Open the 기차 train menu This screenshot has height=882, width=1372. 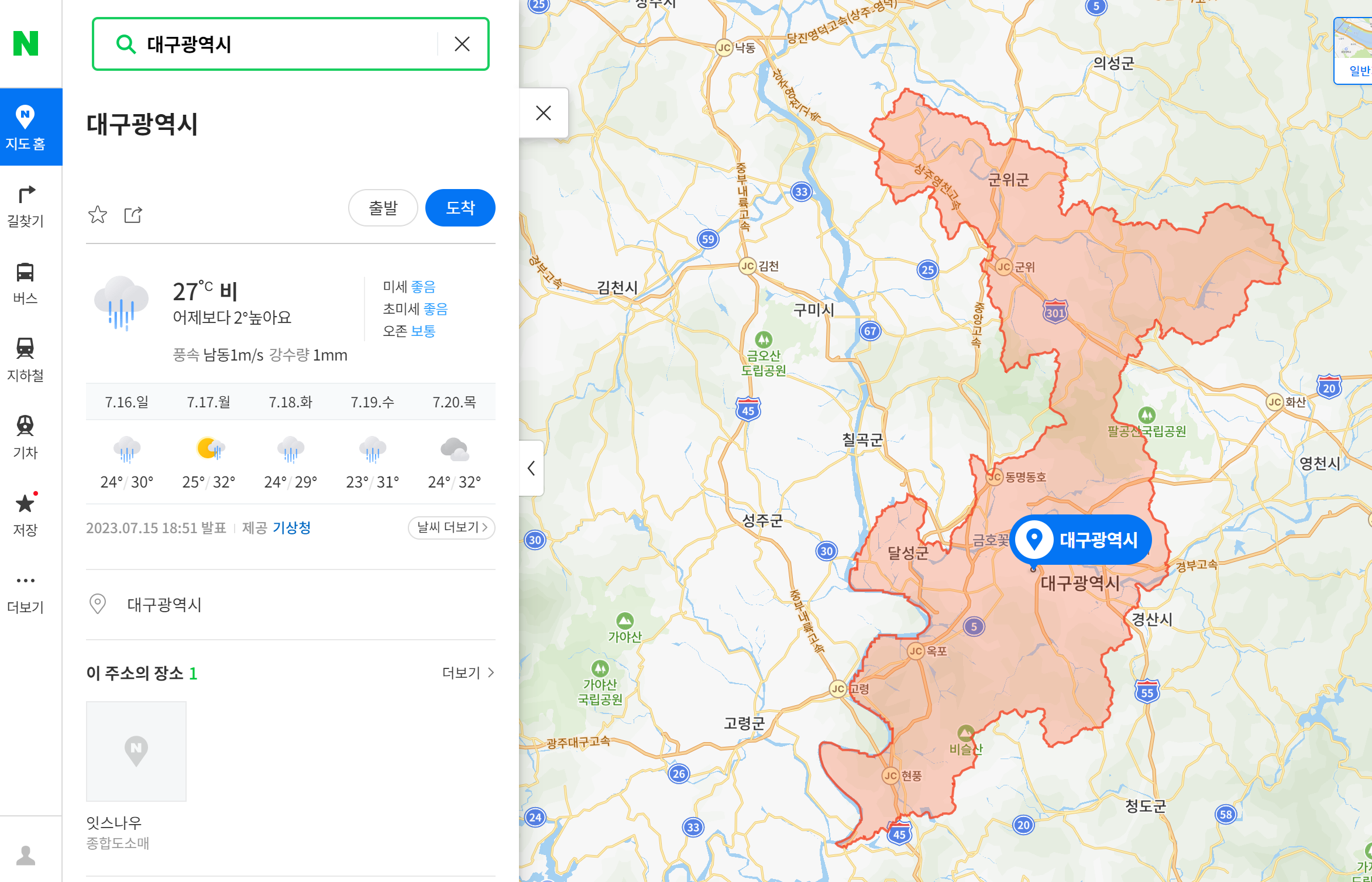click(25, 437)
